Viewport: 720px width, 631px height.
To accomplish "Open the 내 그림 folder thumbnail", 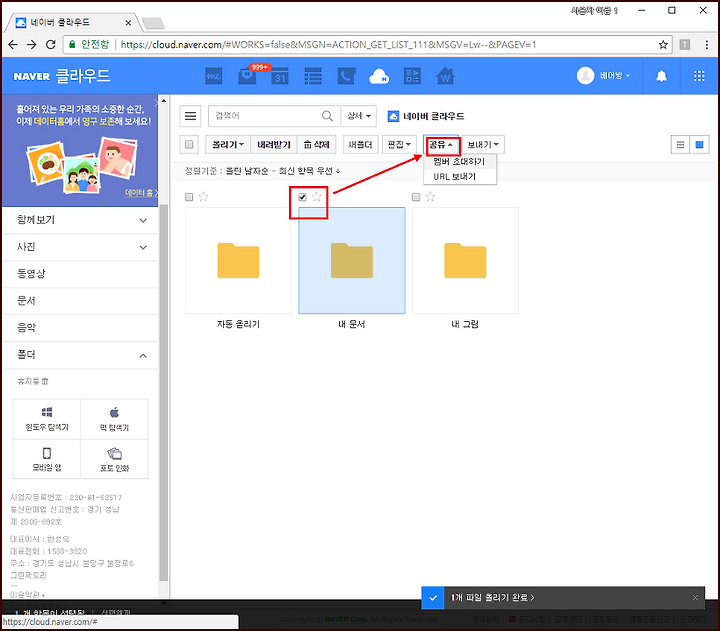I will click(x=465, y=260).
